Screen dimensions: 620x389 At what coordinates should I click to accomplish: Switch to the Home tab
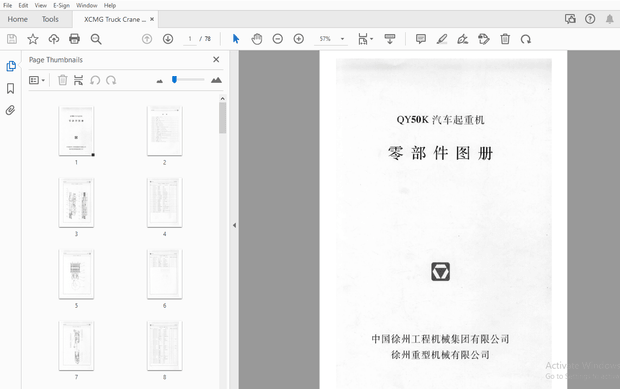tap(17, 19)
